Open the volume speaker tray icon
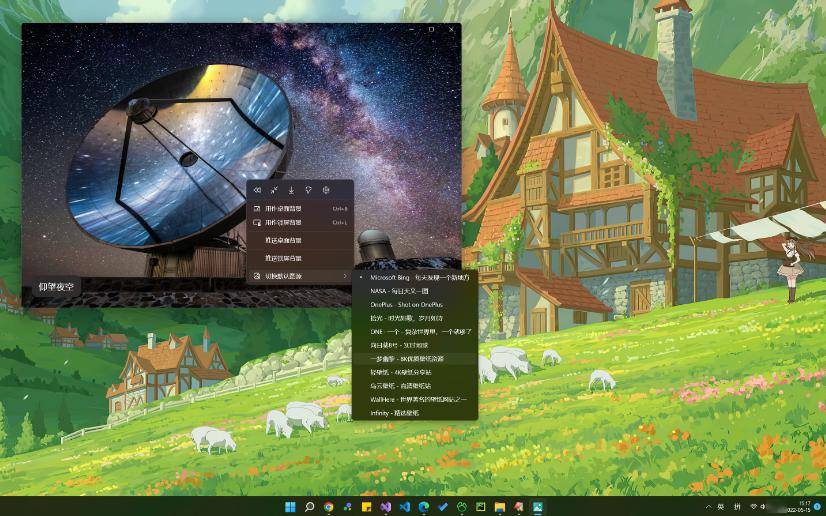This screenshot has height=516, width=826. tap(765, 507)
